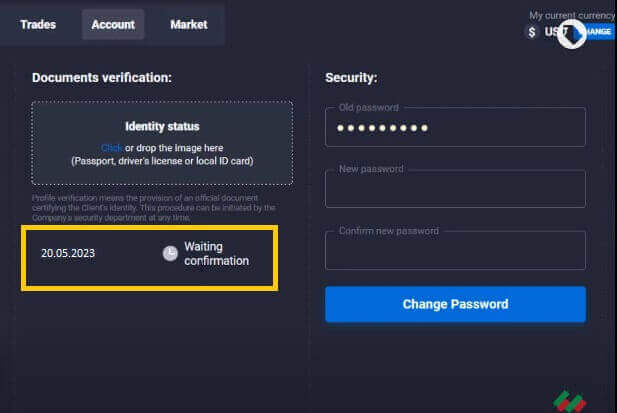Go to the Market tab
This screenshot has height=413, width=617.
click(x=188, y=24)
